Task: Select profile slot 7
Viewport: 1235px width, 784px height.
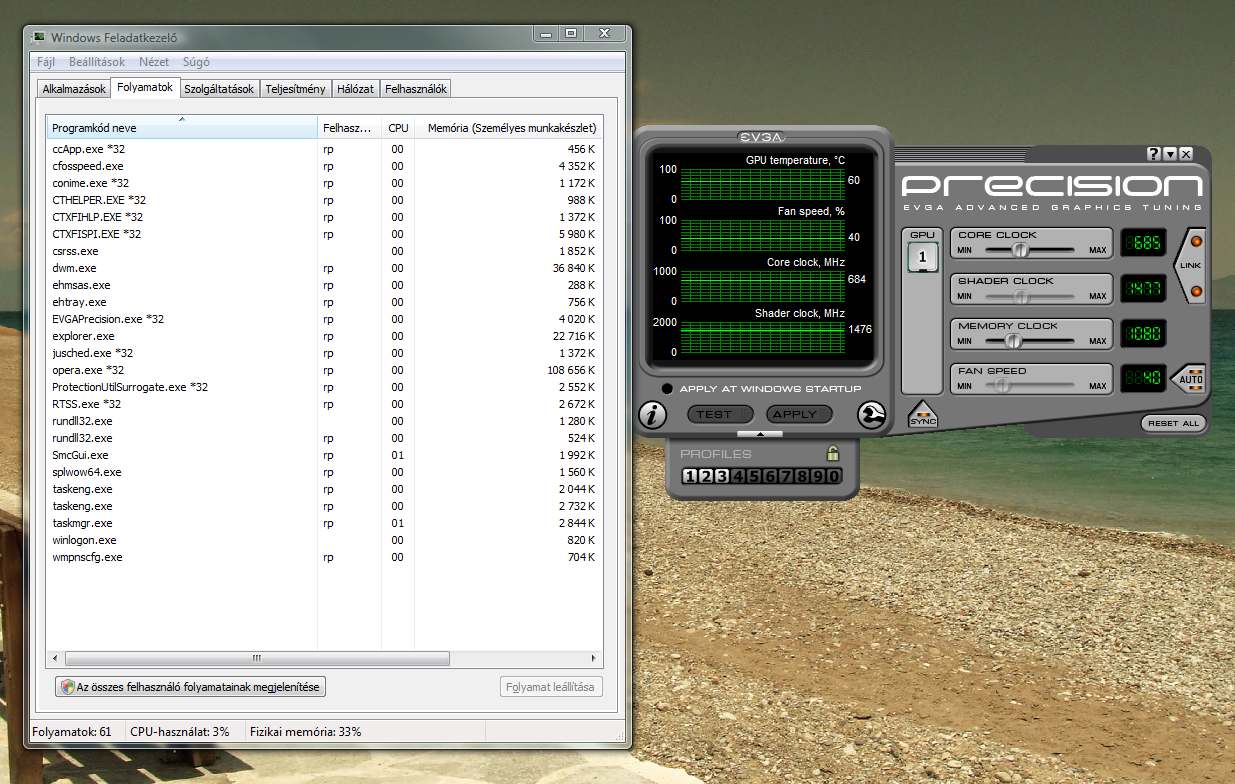Action: click(x=786, y=476)
